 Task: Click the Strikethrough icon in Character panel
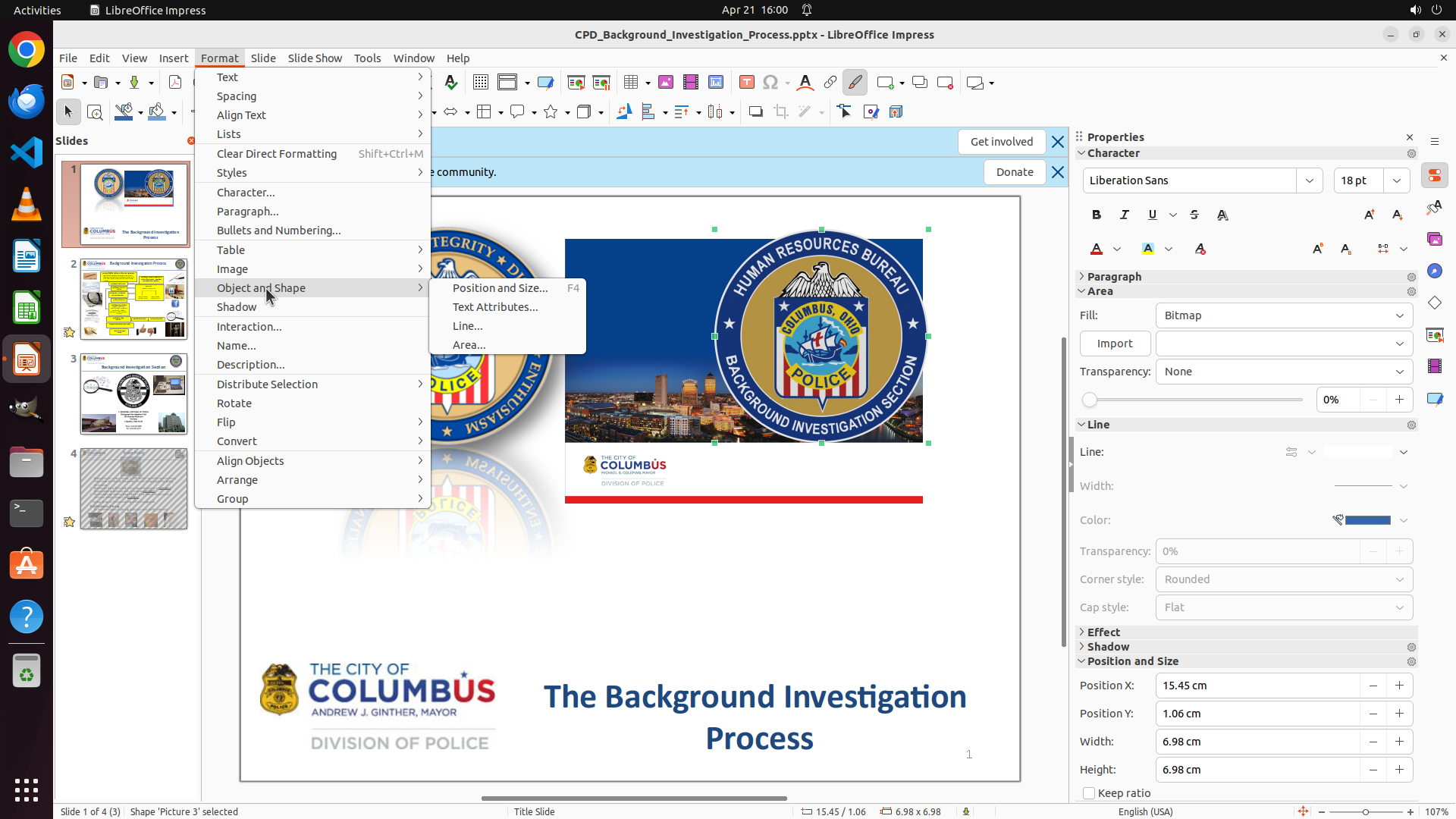(1194, 215)
